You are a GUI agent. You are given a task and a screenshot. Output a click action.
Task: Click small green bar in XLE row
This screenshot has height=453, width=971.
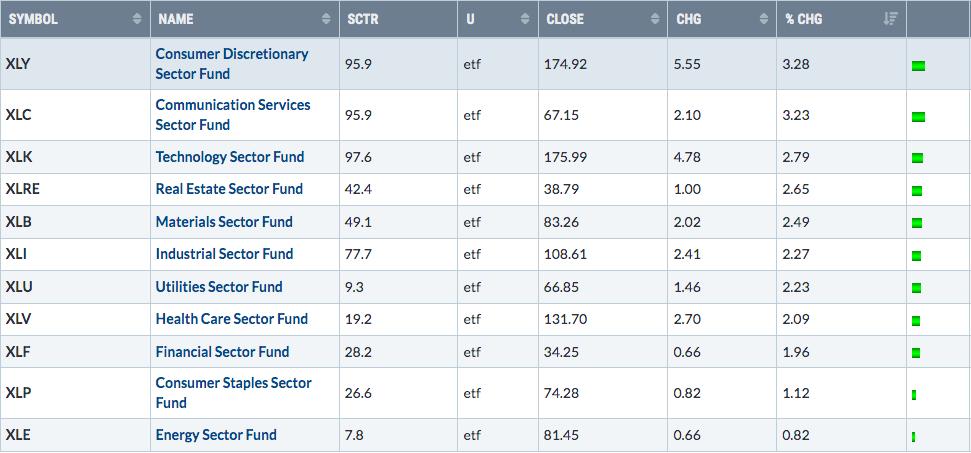(913, 437)
